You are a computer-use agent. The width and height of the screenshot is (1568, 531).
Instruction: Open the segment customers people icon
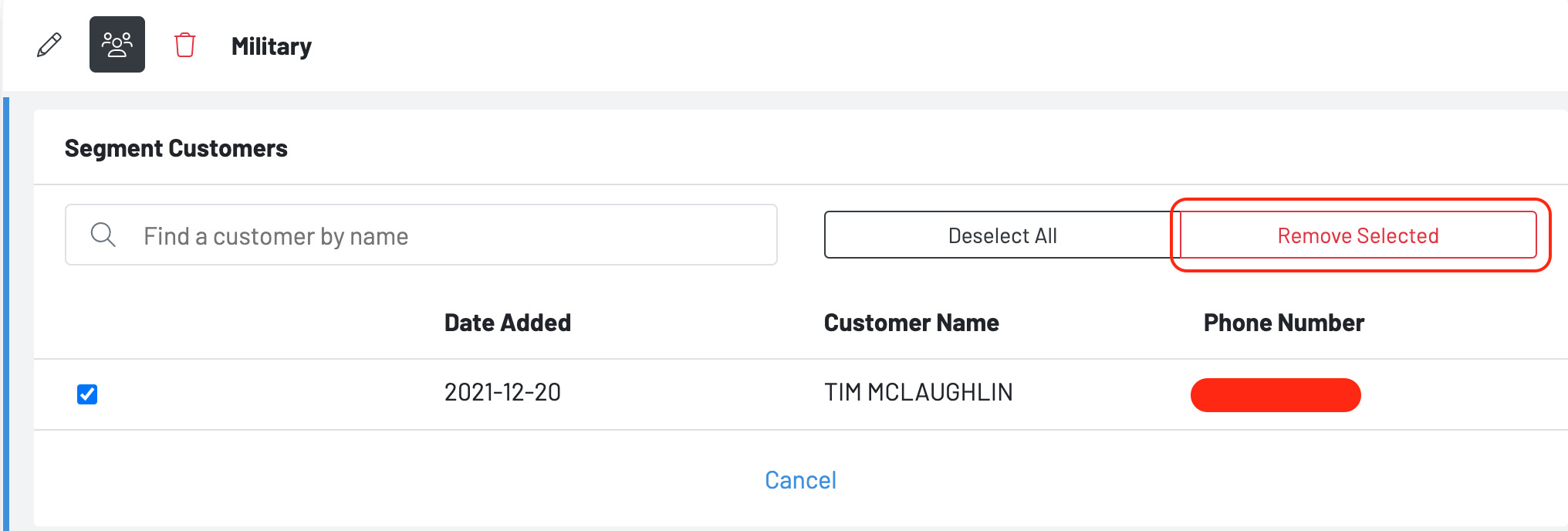(x=117, y=45)
